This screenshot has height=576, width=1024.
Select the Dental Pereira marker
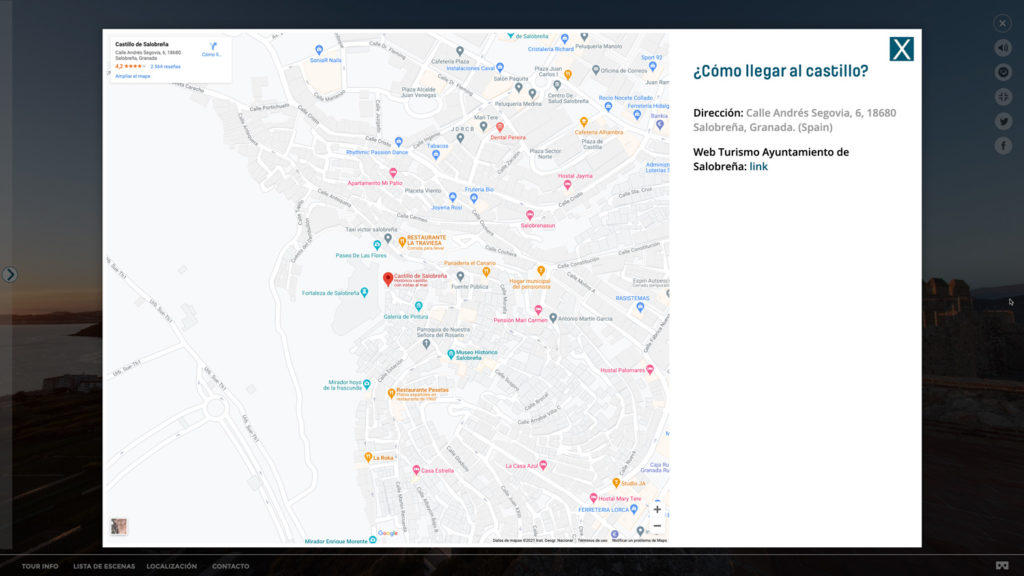click(x=500, y=128)
